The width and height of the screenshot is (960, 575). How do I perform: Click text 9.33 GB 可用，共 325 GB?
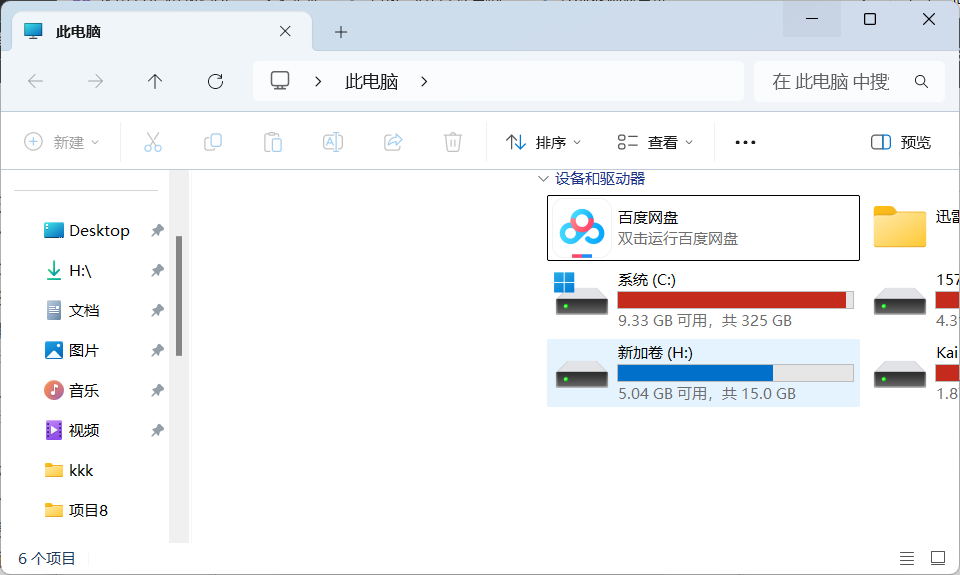coord(705,320)
